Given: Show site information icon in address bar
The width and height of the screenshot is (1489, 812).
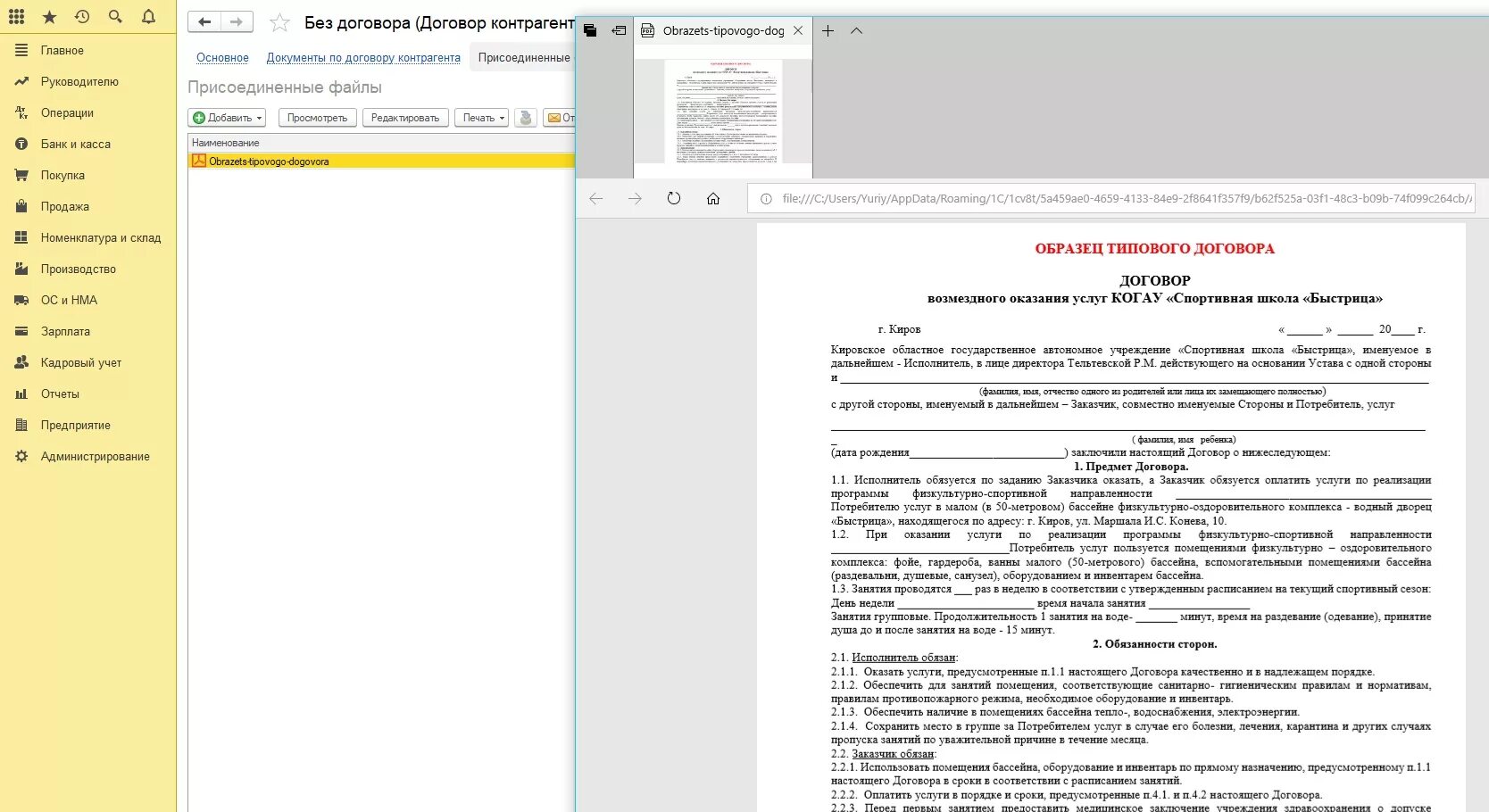Looking at the screenshot, I should tap(766, 199).
